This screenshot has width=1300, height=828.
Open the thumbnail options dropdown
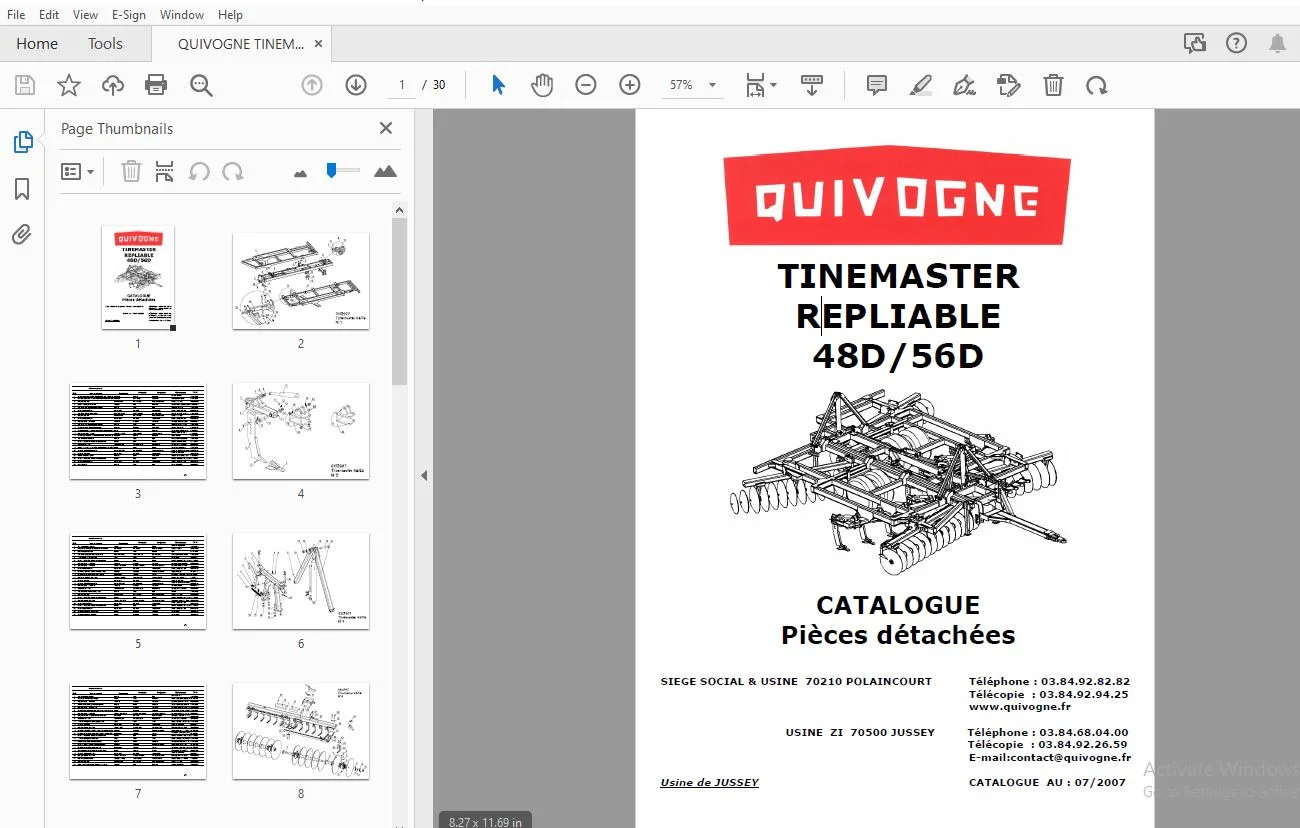[x=78, y=172]
